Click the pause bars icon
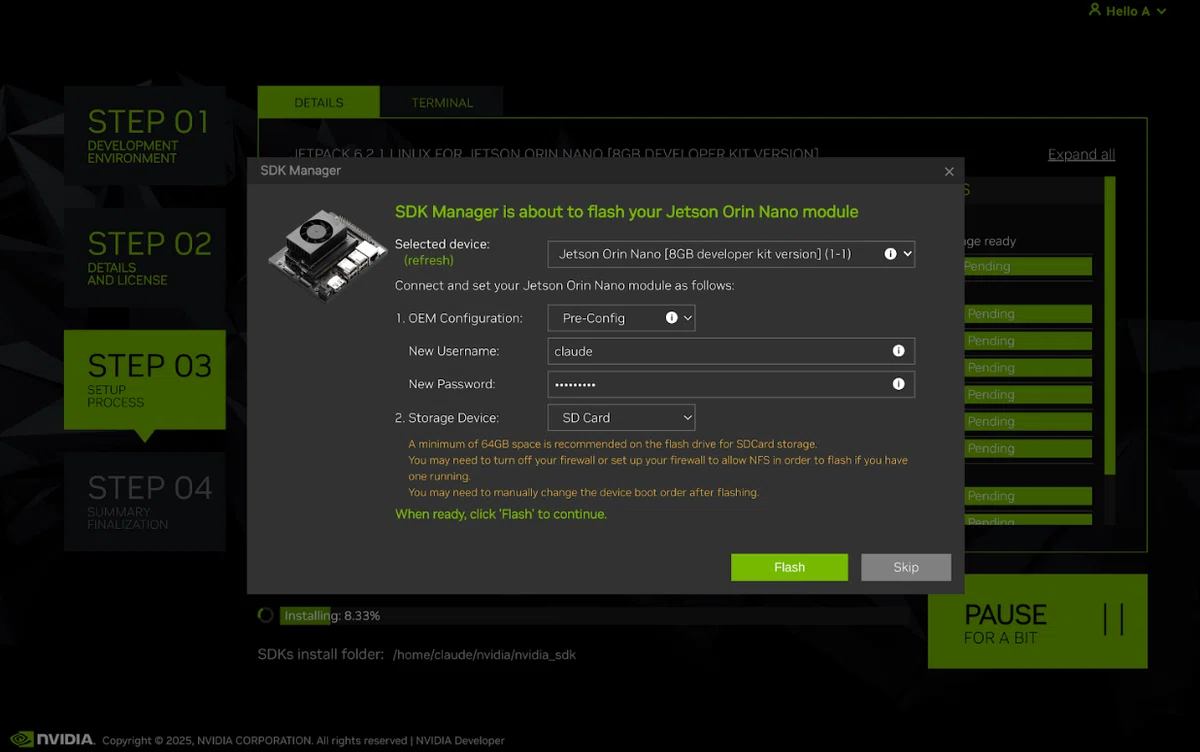The height and width of the screenshot is (752, 1200). pos(1113,620)
